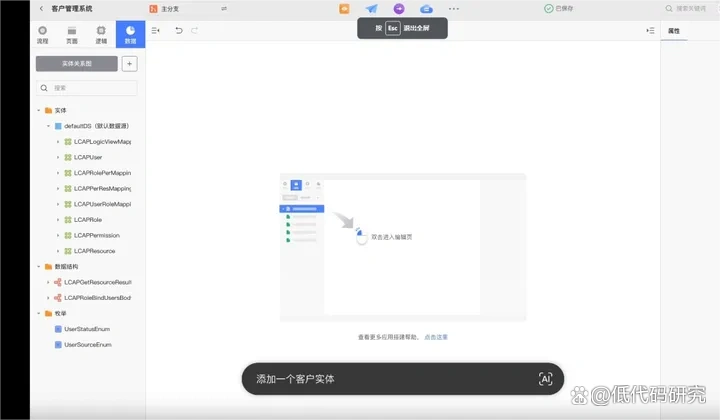The width and height of the screenshot is (720, 420).
Task: Click the purple round icon
Action: 399,8
